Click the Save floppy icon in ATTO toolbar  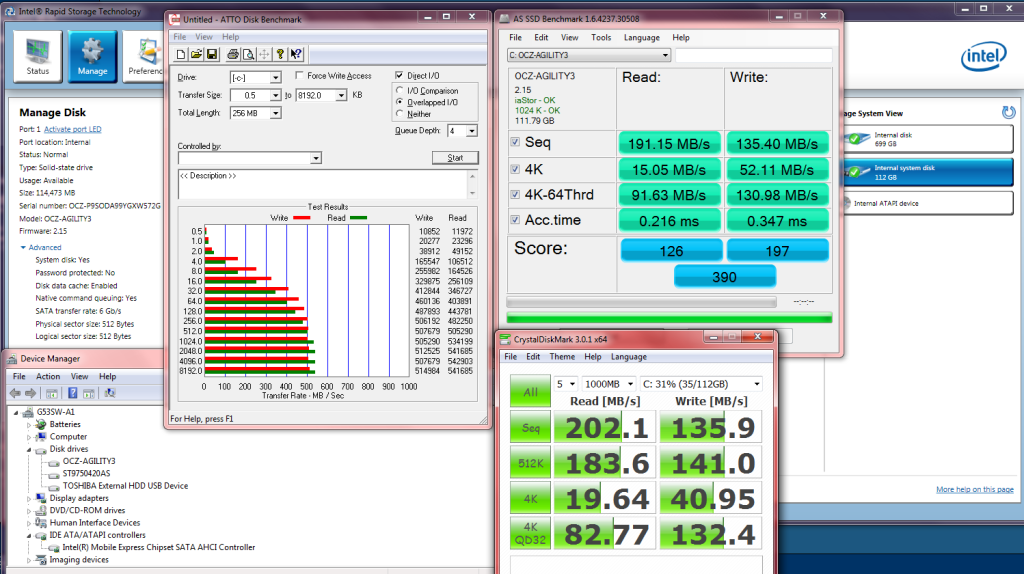click(212, 55)
